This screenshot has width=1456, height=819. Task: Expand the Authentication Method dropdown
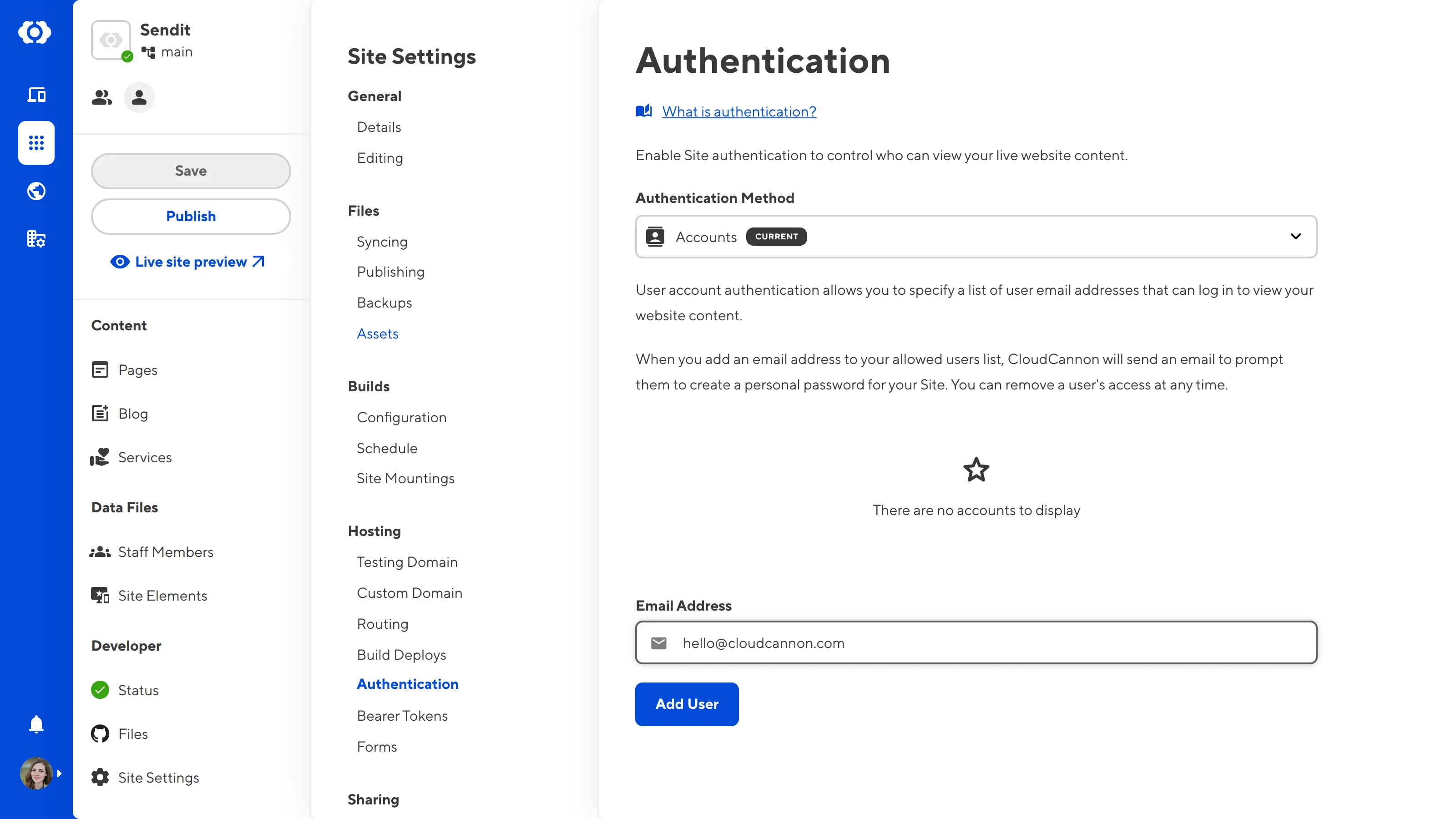[976, 236]
